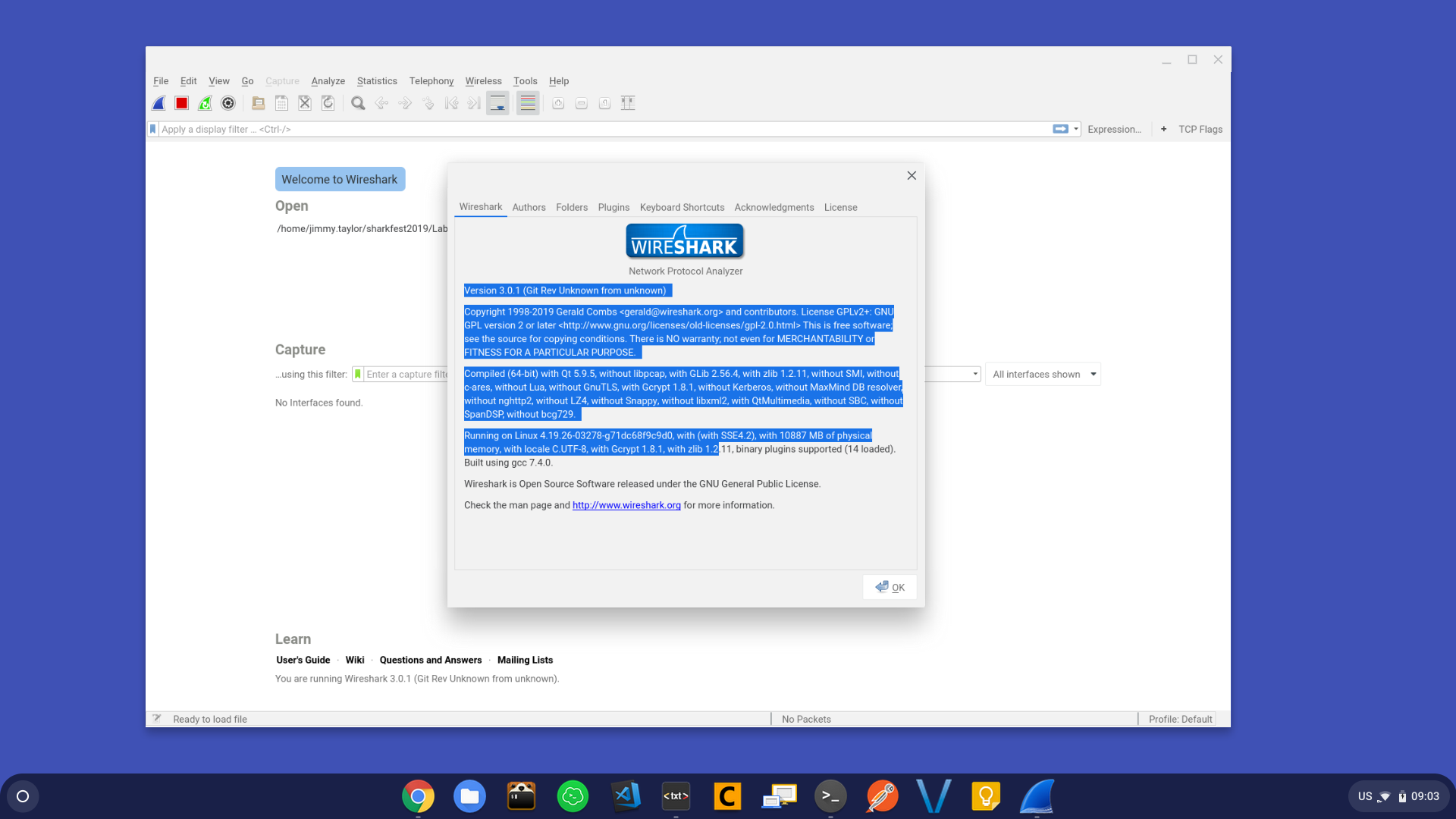The image size is (1456, 819).
Task: Click the go back arrow icon
Action: tap(381, 103)
